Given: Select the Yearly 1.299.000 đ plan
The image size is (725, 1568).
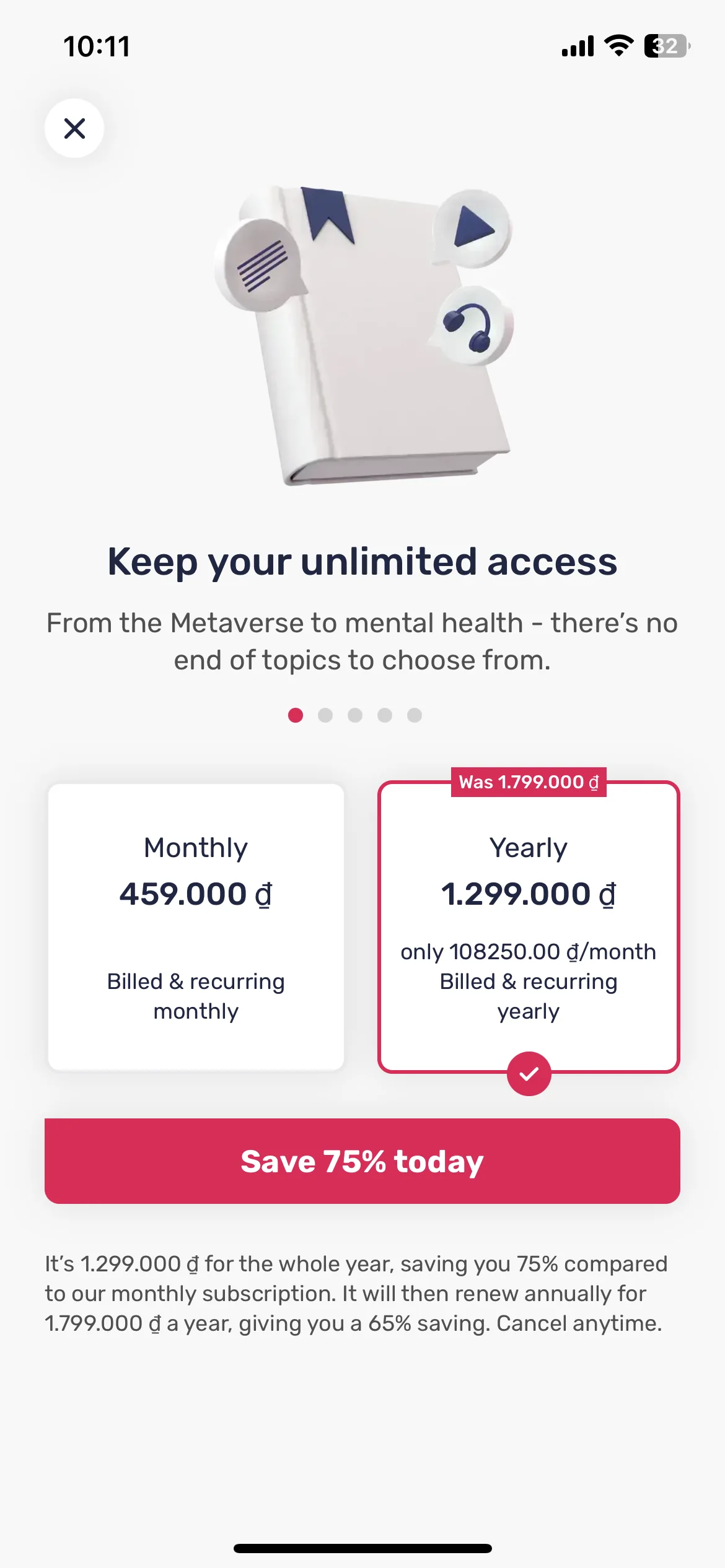Looking at the screenshot, I should pos(529,927).
